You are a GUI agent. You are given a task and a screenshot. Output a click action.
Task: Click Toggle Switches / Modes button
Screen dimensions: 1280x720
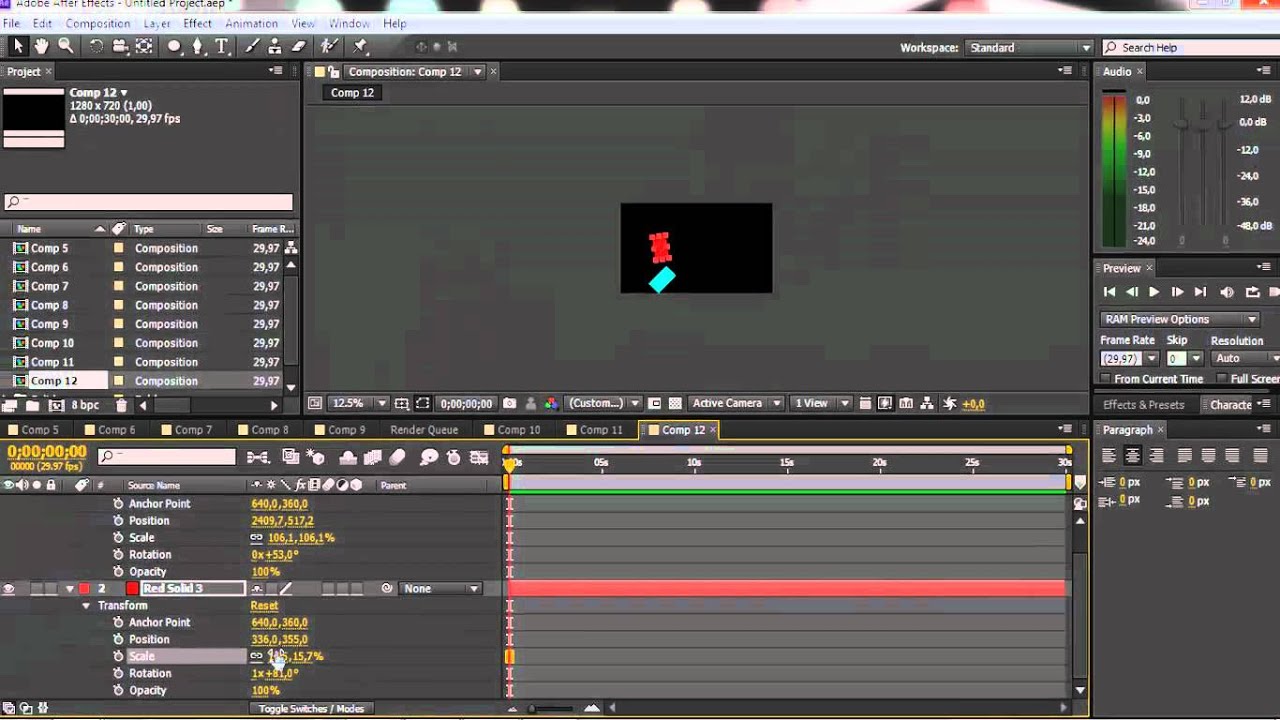click(311, 709)
